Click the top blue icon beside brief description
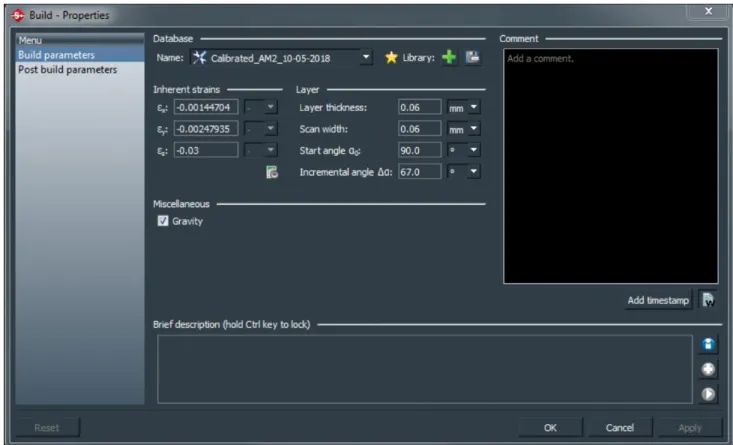 click(708, 345)
